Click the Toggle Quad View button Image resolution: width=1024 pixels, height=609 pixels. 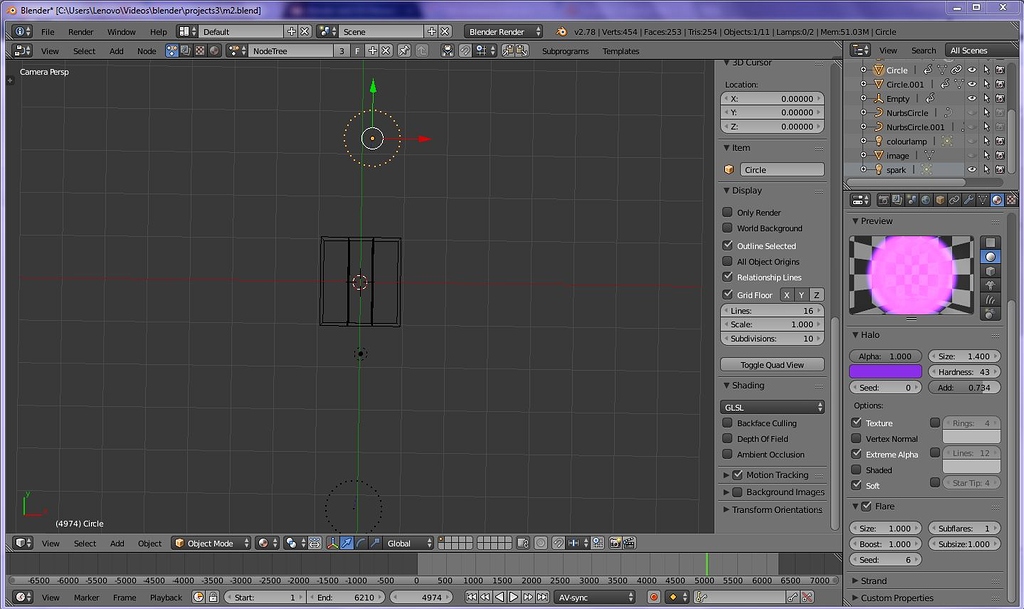772,363
